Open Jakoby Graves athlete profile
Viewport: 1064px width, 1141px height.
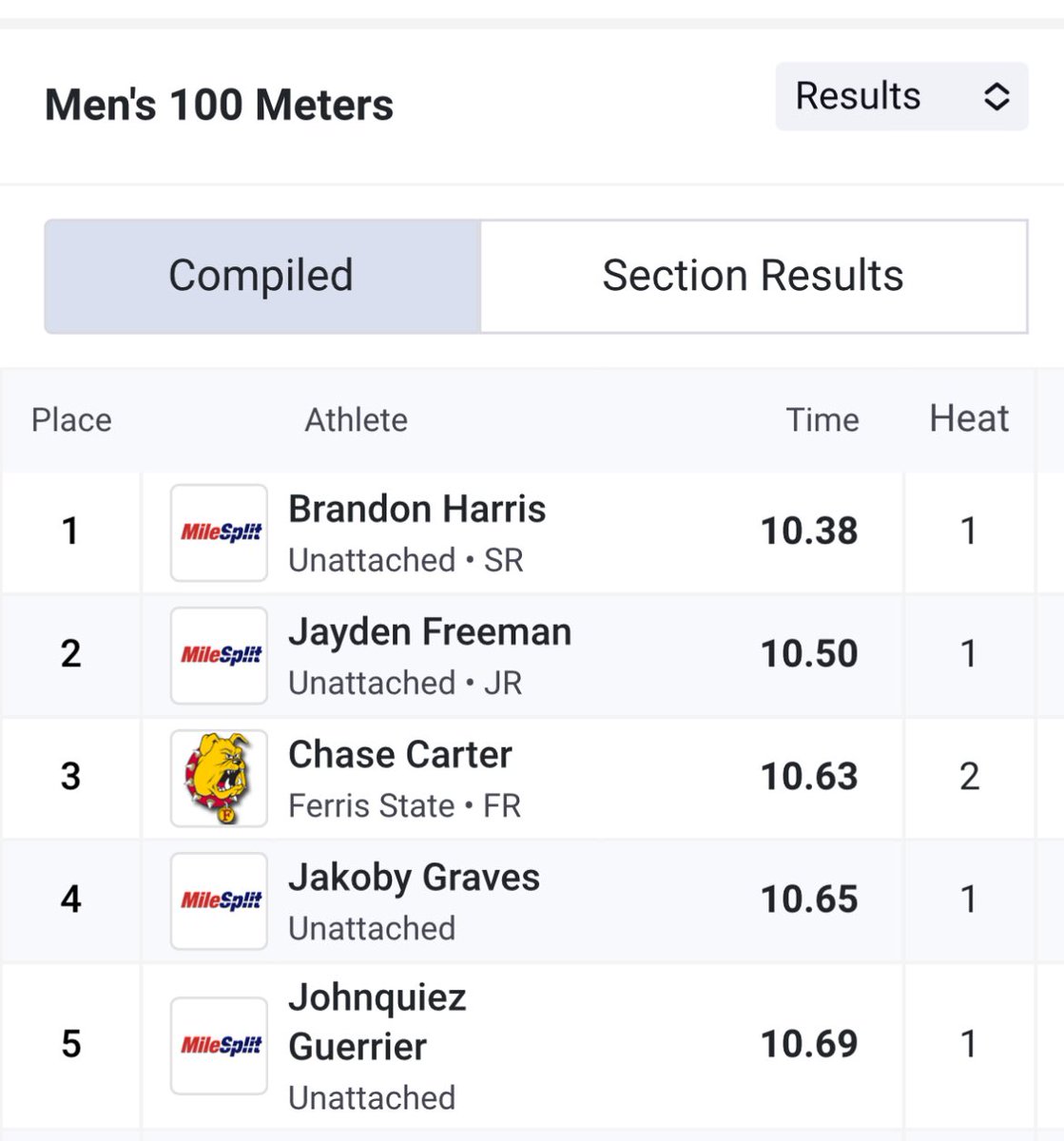414,878
